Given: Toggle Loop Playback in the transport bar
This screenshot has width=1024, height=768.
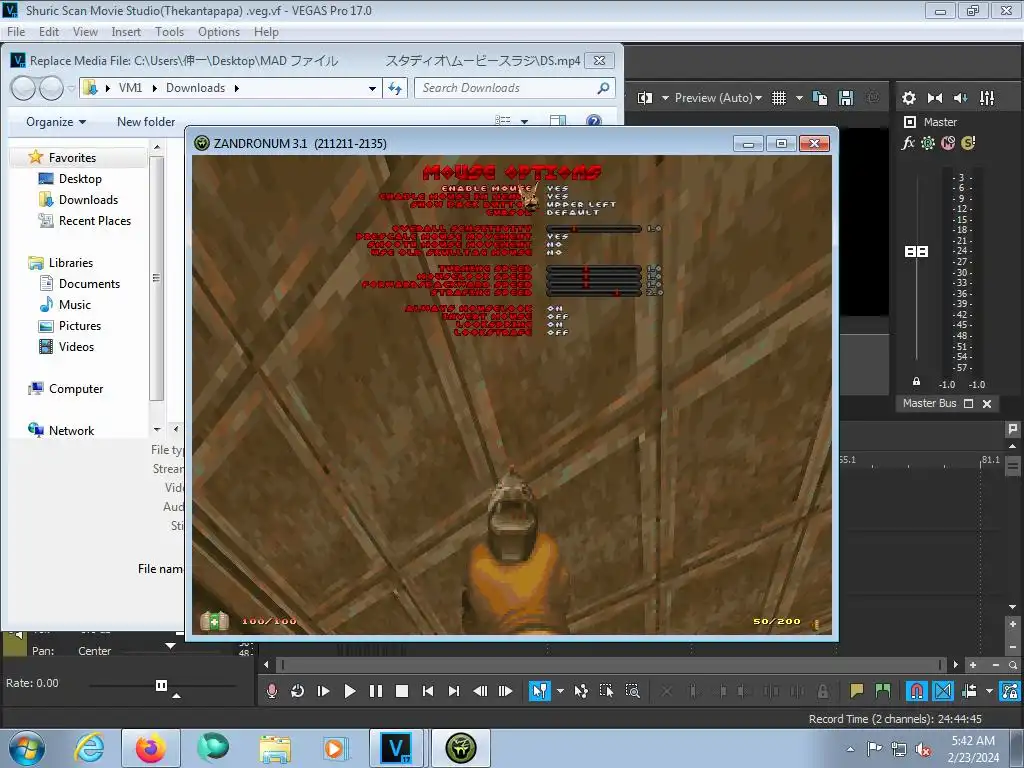Looking at the screenshot, I should point(297,691).
